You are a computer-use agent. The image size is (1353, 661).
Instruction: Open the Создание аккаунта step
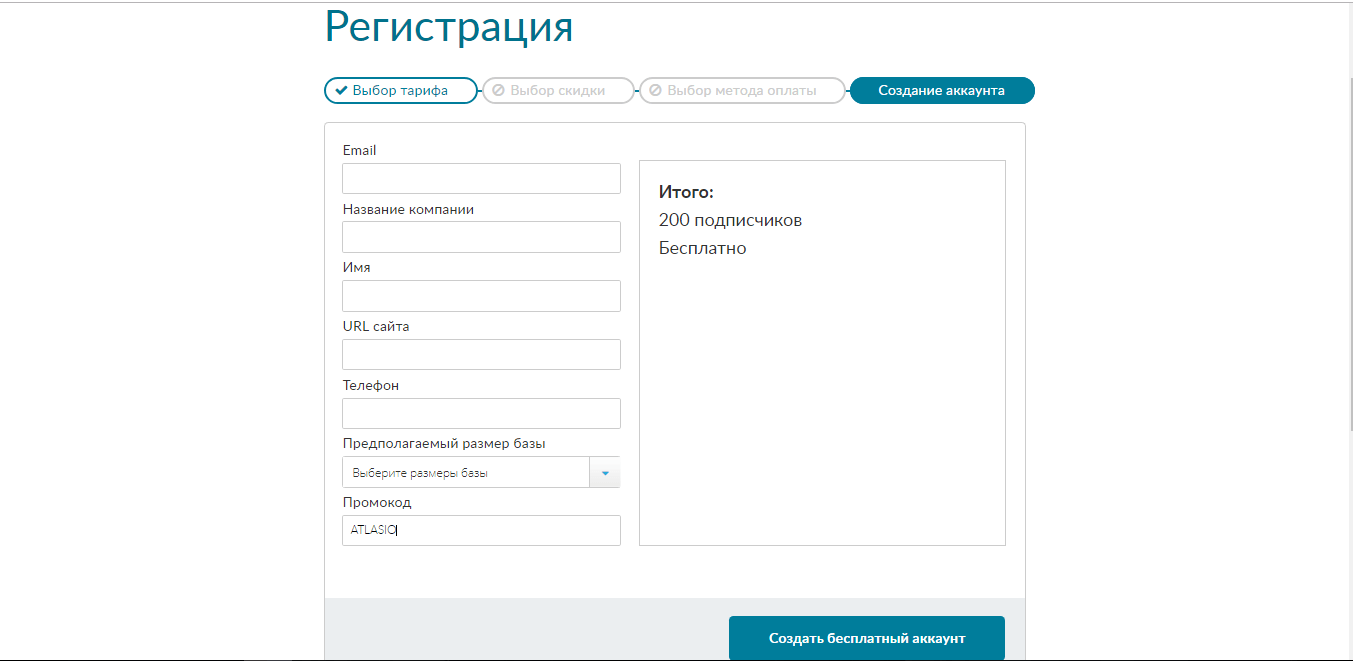tap(941, 91)
